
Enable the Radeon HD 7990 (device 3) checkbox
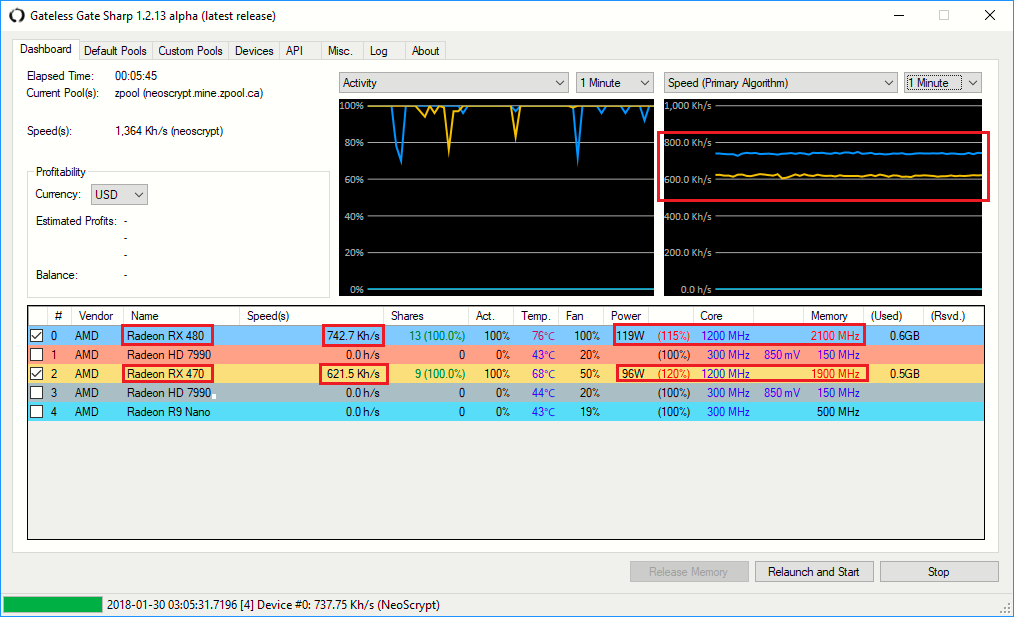point(37,393)
